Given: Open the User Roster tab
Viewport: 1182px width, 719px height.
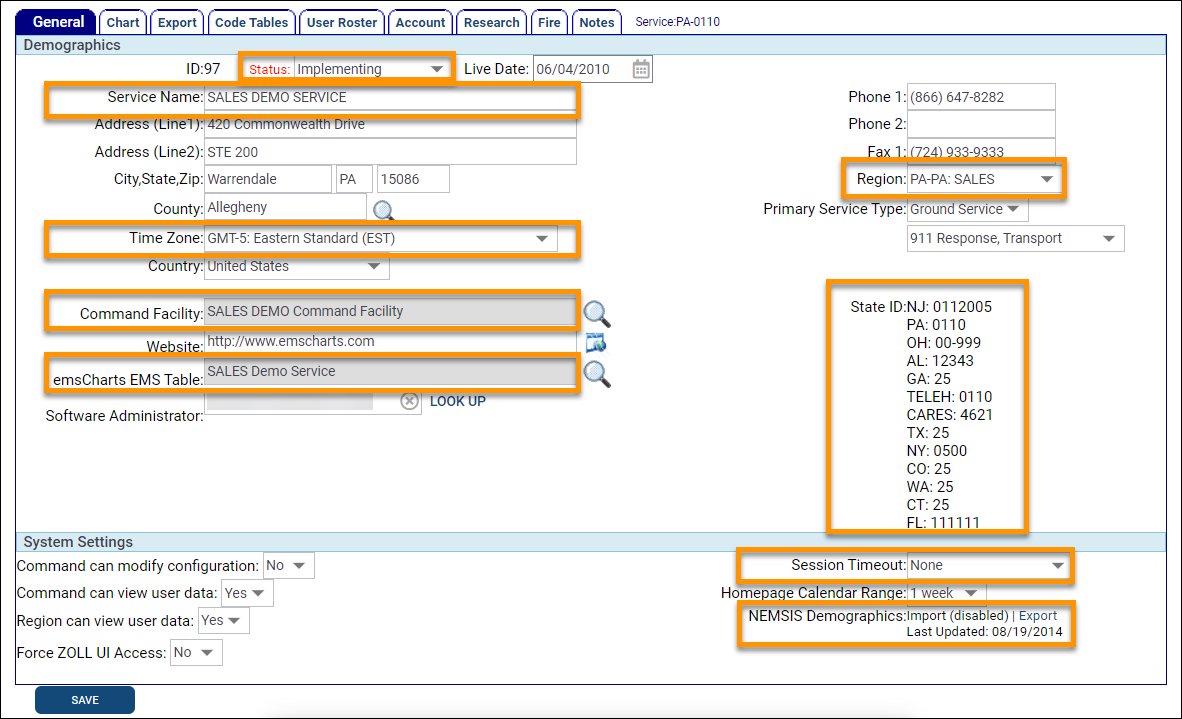Looking at the screenshot, I should point(342,22).
